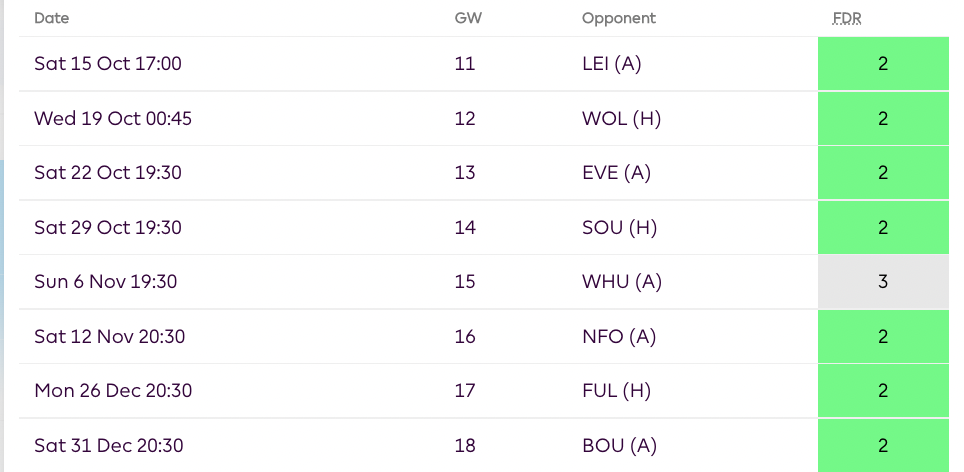Open the BOU (A) fixture
This screenshot has width=964, height=472.
click(618, 445)
